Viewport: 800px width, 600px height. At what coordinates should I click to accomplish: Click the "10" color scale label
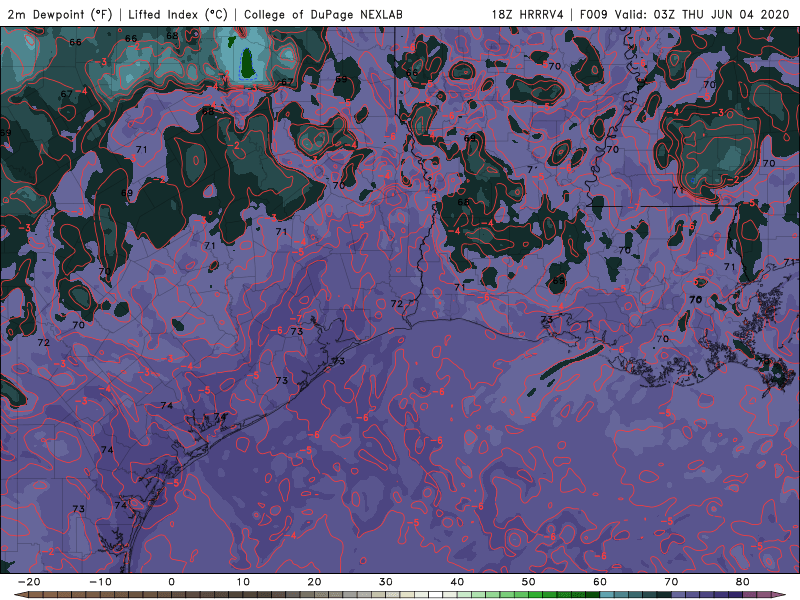click(243, 582)
